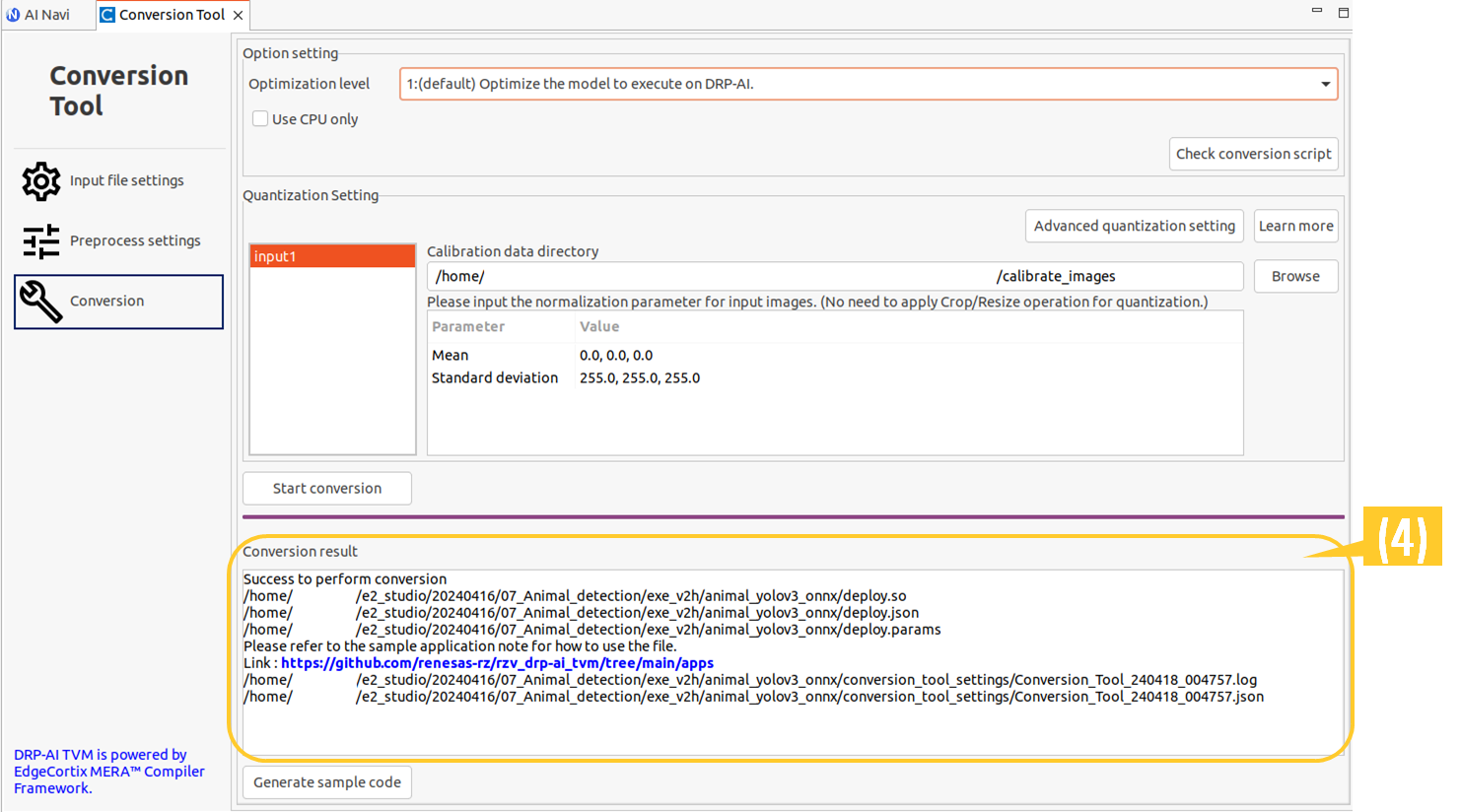The image size is (1461, 812).
Task: Click the Learn more button
Action: tap(1295, 226)
